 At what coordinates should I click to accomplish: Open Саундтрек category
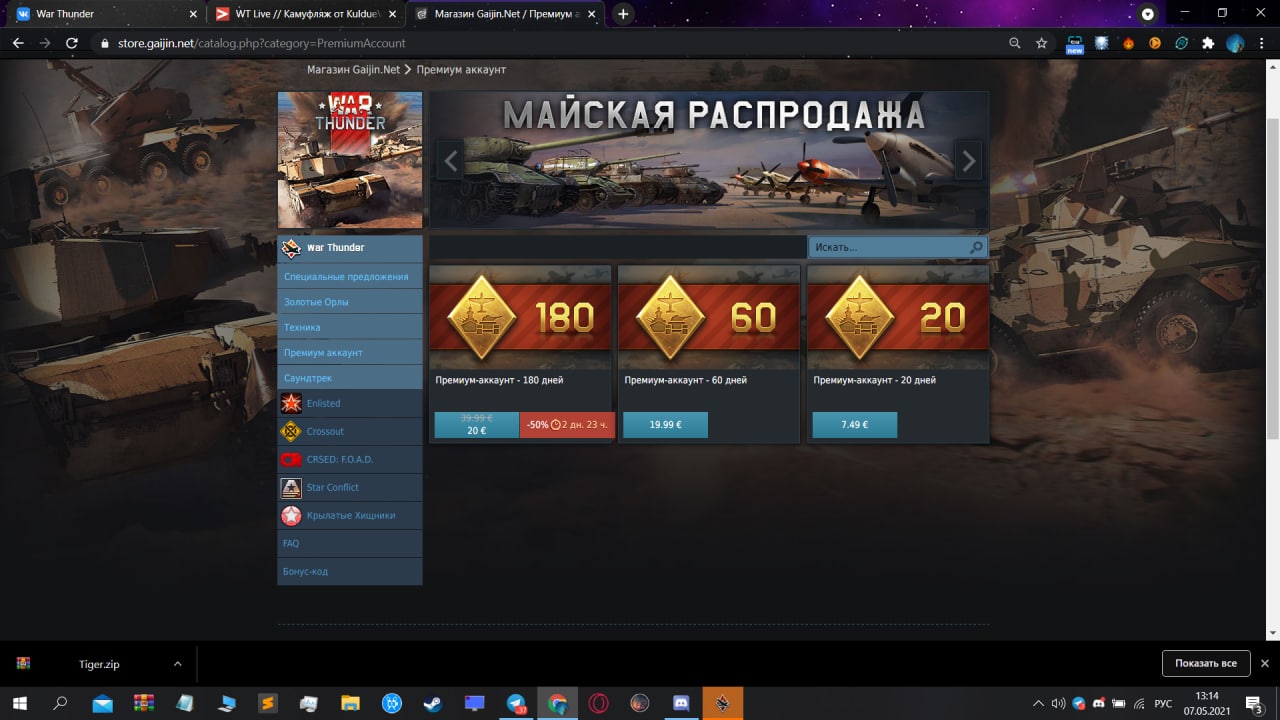pos(350,378)
